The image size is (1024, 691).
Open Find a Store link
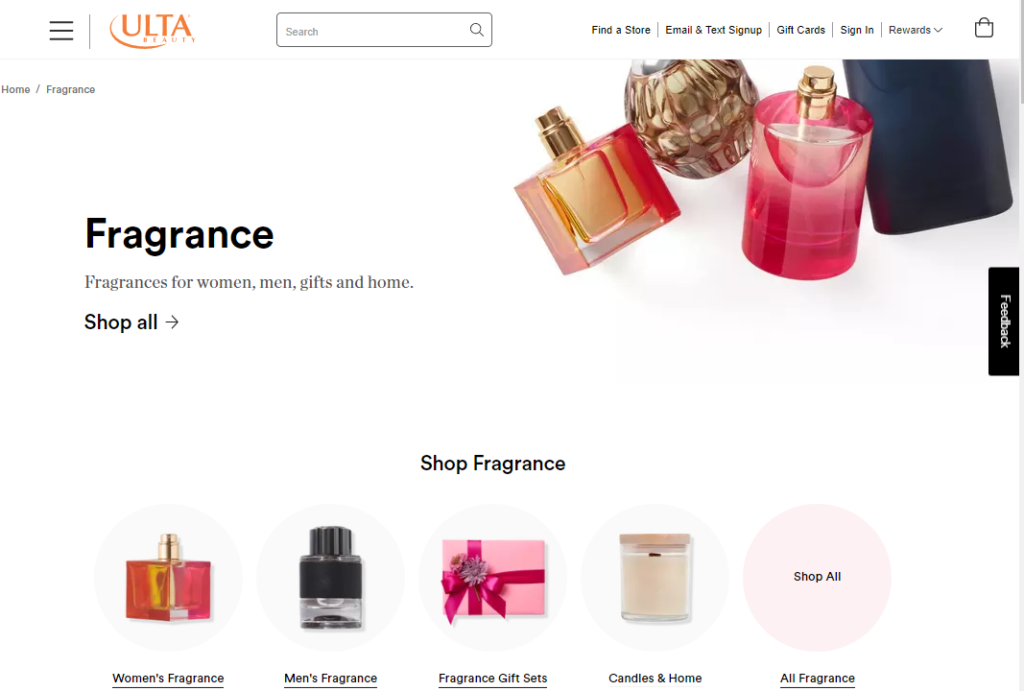[620, 30]
